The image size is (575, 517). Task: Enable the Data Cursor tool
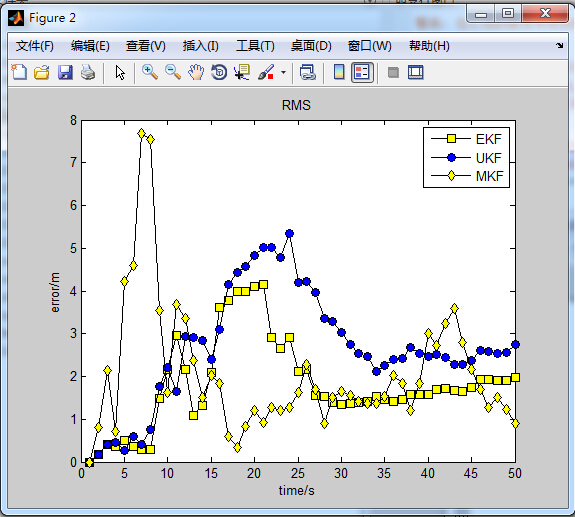tap(242, 72)
